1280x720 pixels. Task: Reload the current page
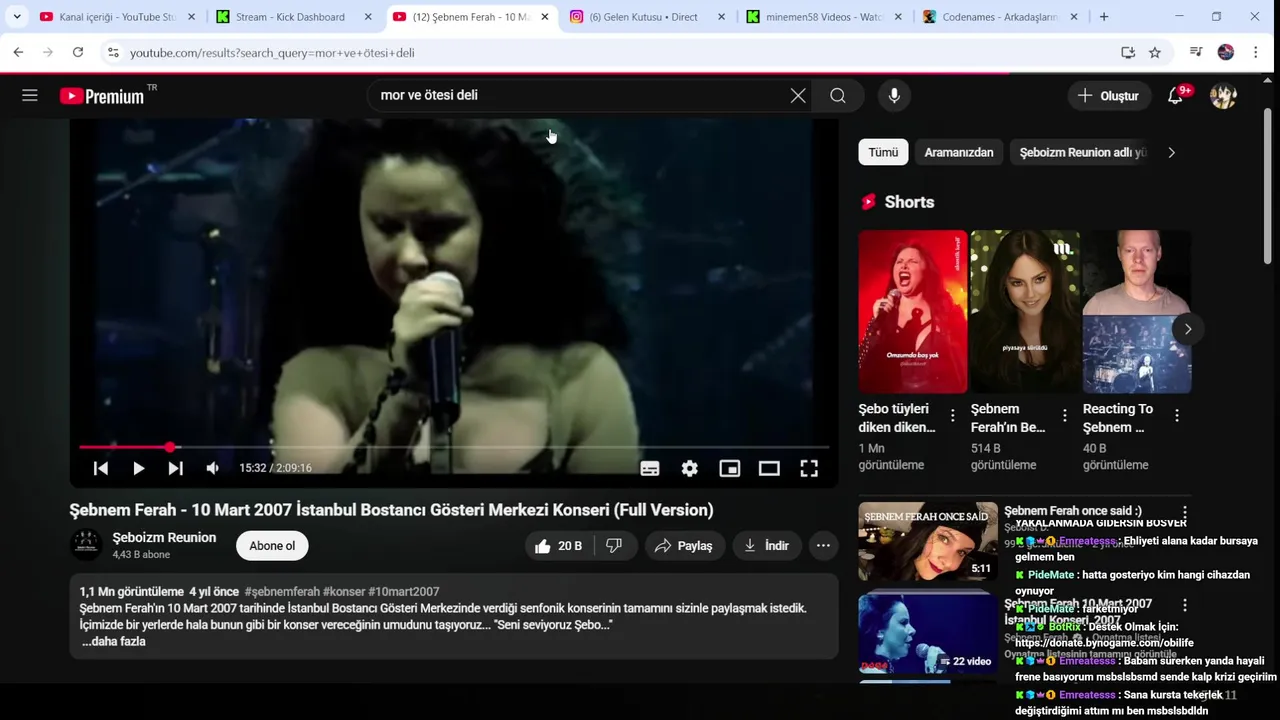click(x=78, y=52)
